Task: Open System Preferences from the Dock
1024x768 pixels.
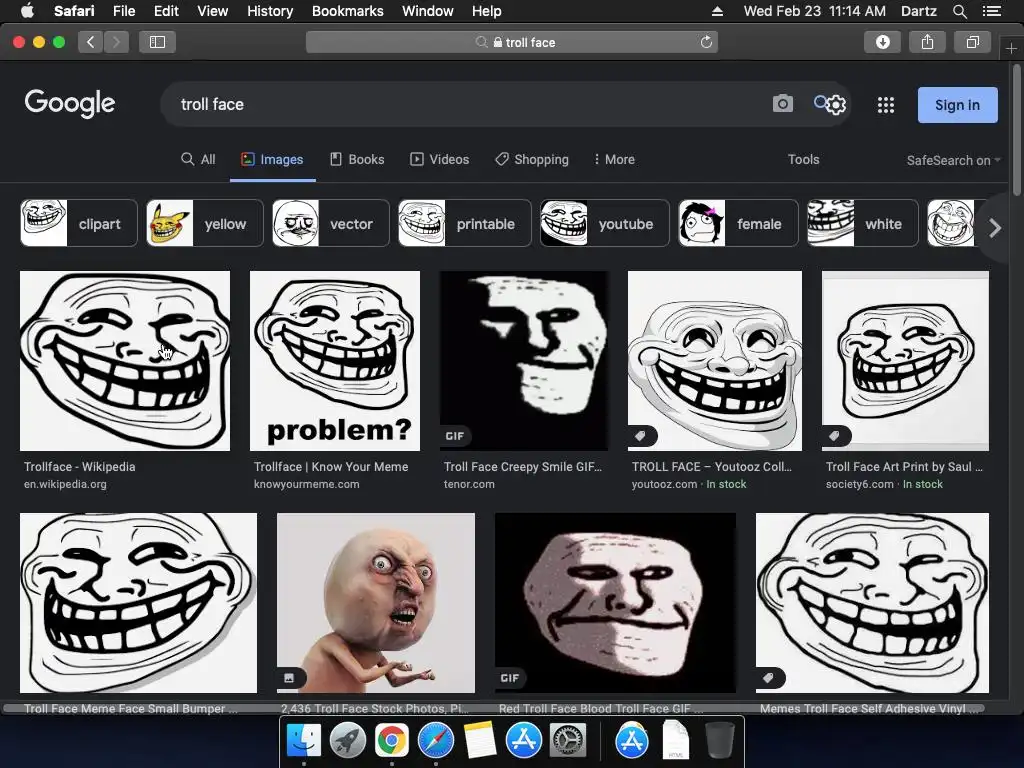Action: [x=568, y=740]
